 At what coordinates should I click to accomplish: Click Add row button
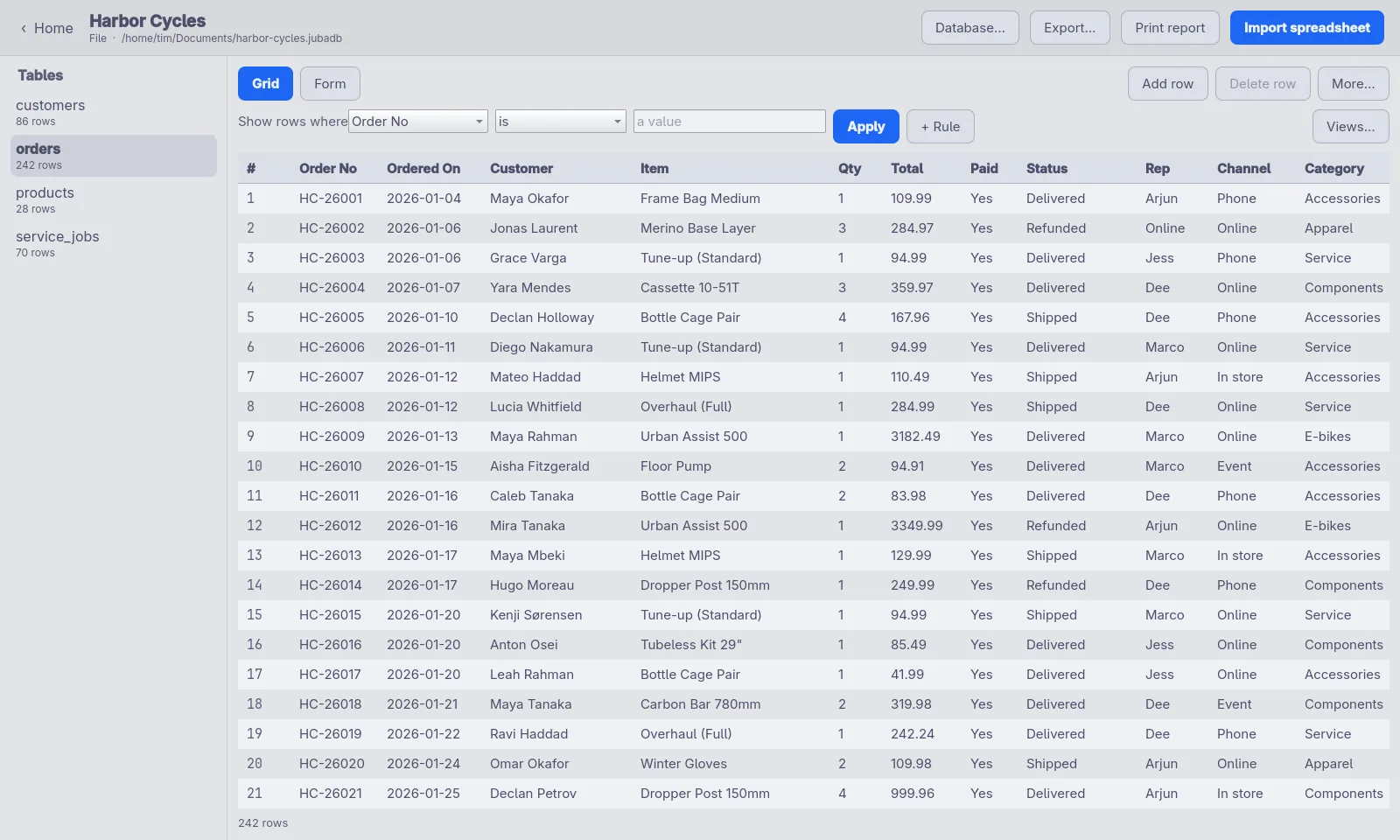pyautogui.click(x=1167, y=84)
